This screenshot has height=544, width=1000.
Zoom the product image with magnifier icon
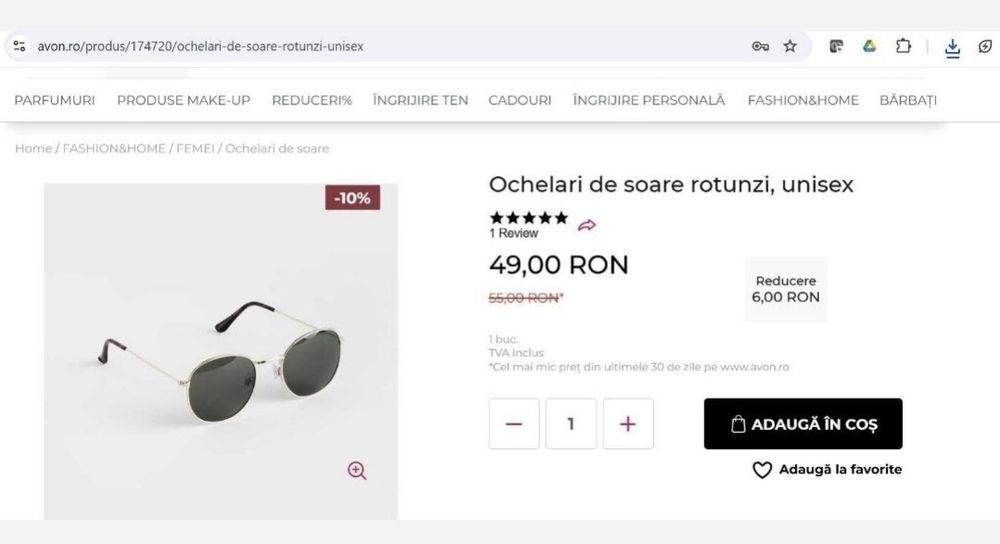357,470
